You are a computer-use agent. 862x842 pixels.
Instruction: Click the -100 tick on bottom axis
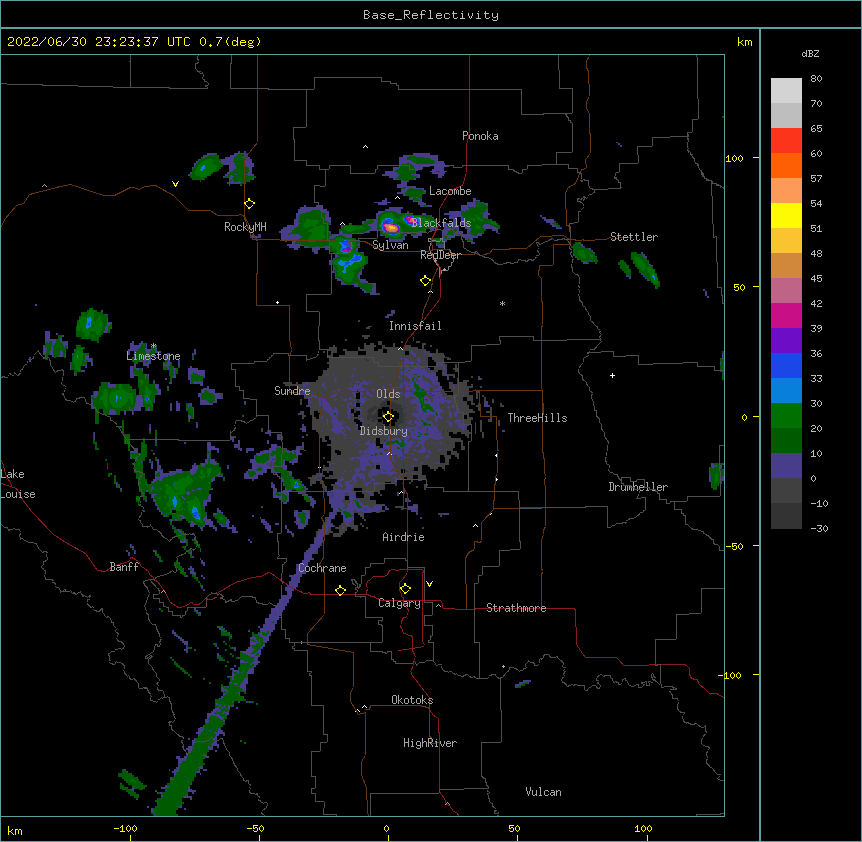pos(125,829)
